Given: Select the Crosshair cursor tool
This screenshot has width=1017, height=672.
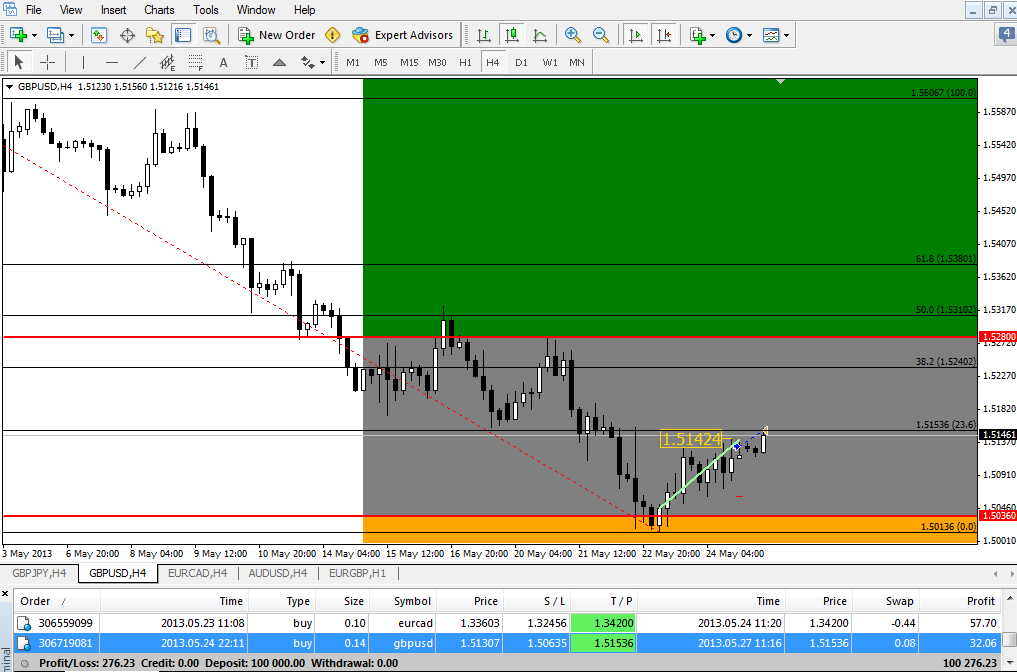Looking at the screenshot, I should point(47,62).
